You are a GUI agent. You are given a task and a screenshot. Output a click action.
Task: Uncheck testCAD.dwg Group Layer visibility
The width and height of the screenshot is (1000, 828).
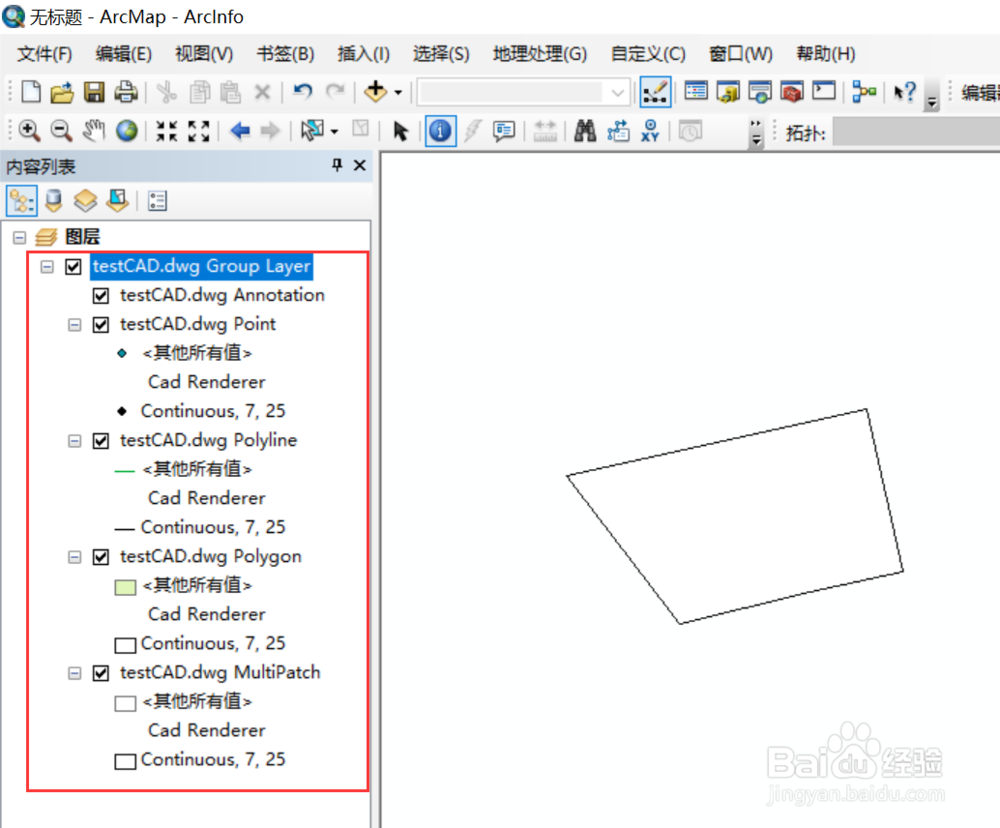coord(73,267)
